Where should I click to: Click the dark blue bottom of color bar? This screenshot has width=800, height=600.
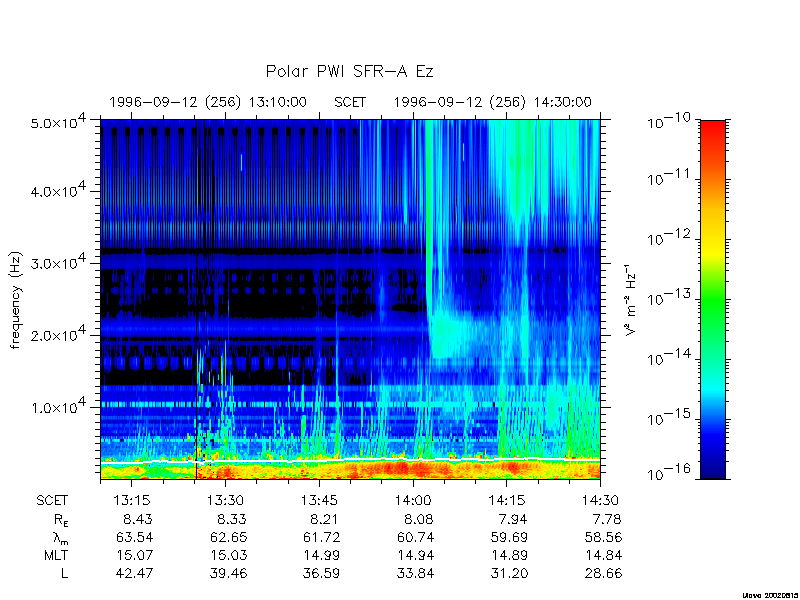(713, 467)
